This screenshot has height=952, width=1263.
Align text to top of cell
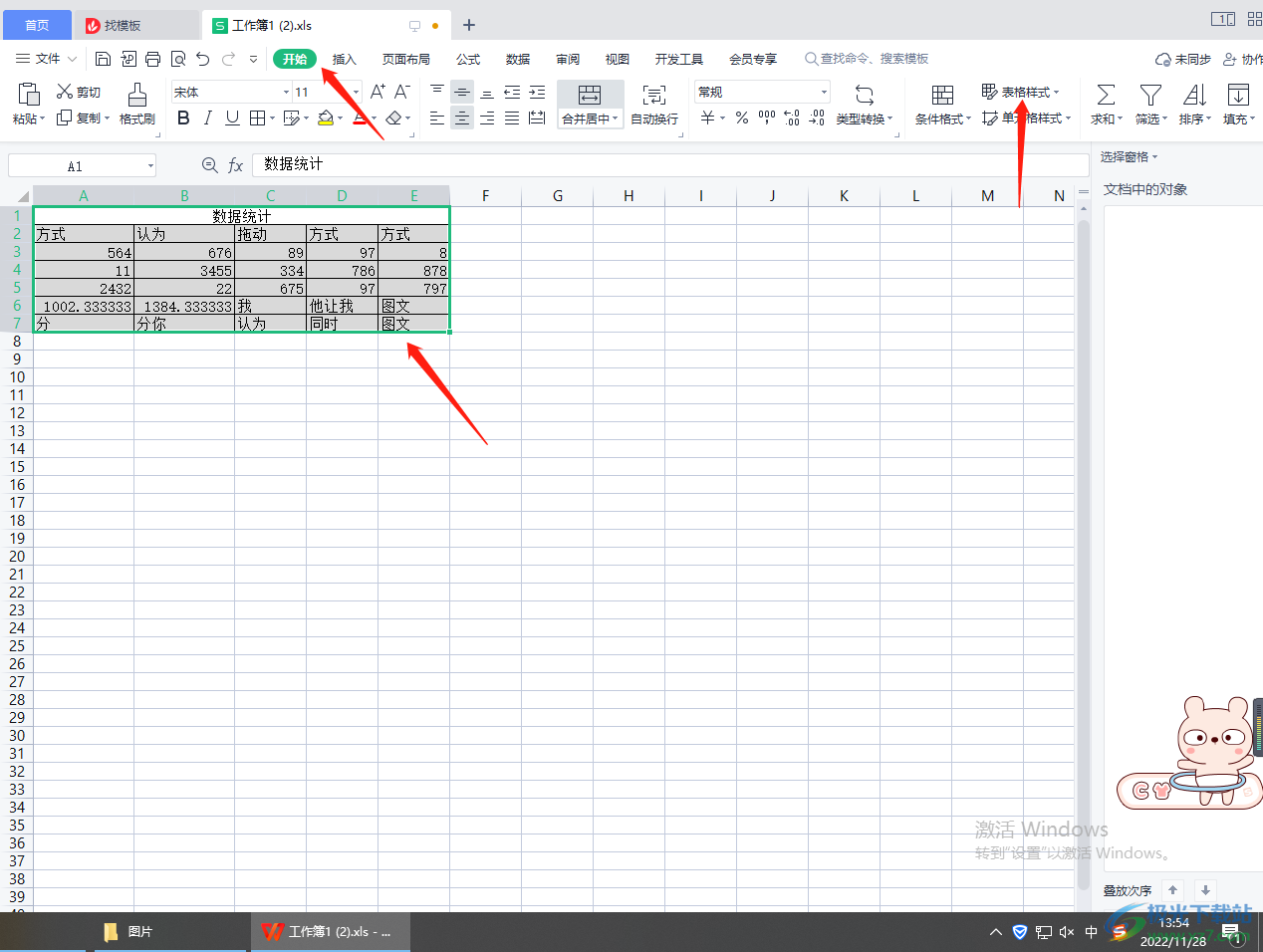tap(437, 92)
